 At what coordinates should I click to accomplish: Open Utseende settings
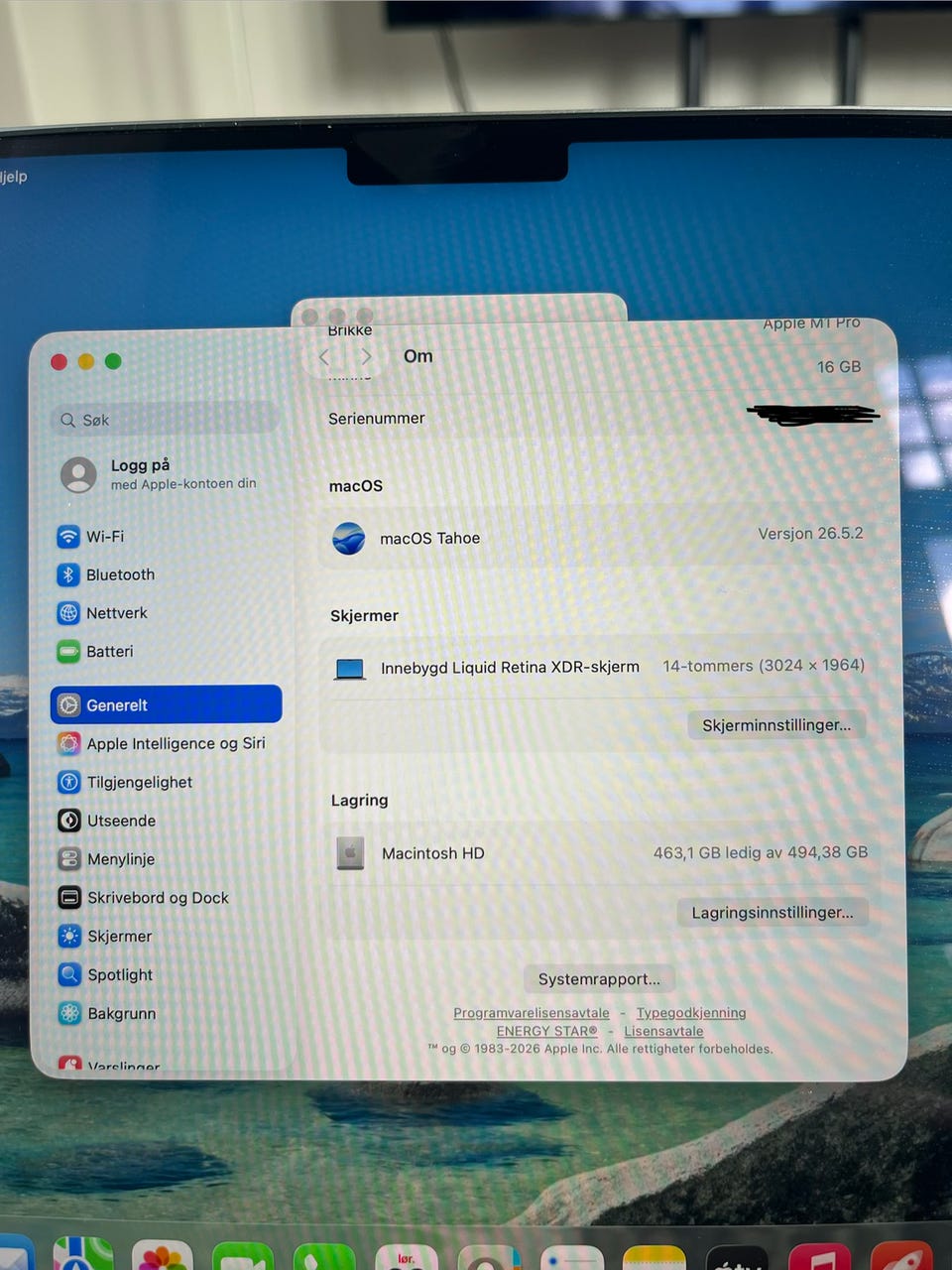coord(107,821)
